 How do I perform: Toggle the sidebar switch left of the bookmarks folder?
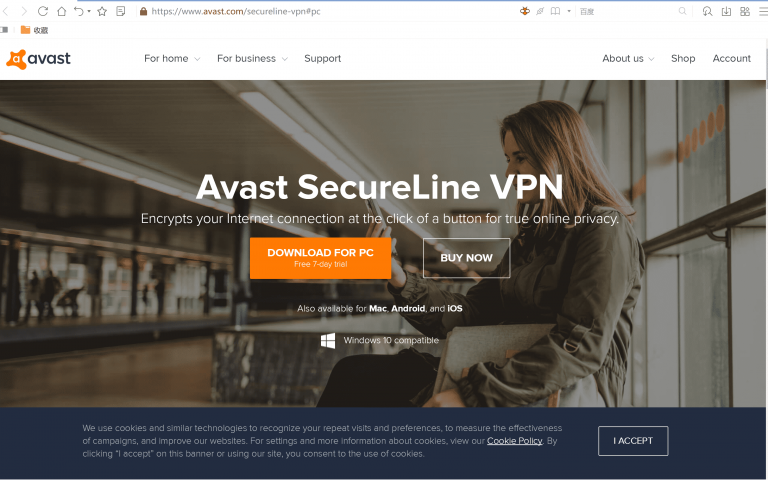pyautogui.click(x=4, y=30)
